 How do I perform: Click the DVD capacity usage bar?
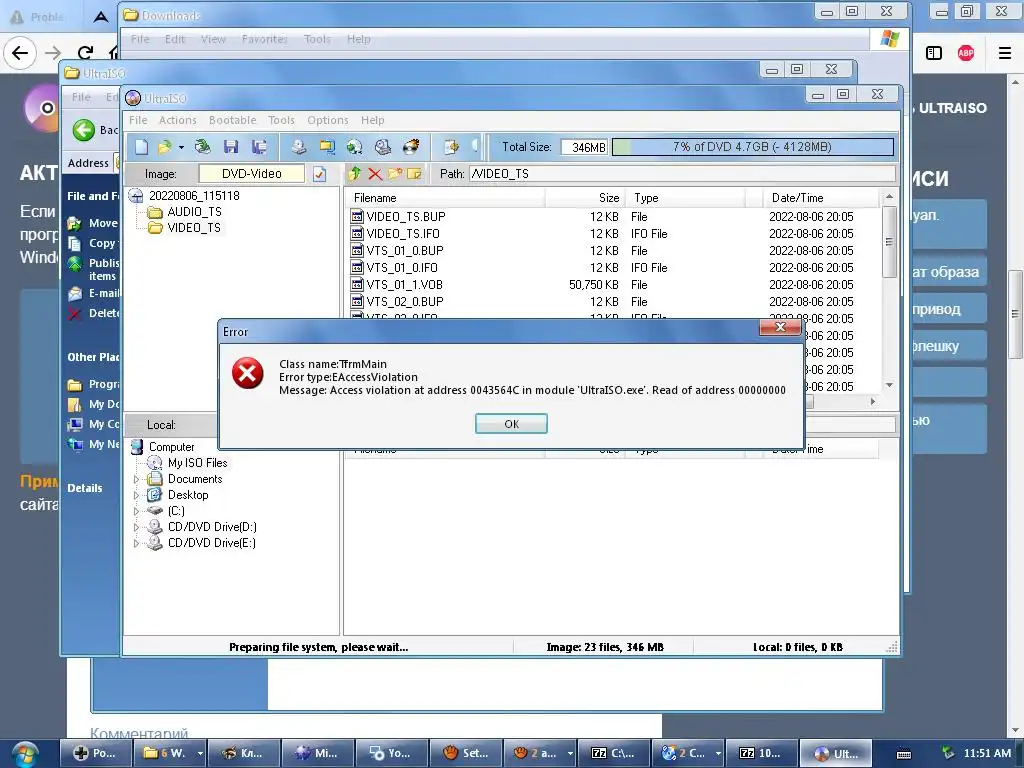click(x=752, y=147)
